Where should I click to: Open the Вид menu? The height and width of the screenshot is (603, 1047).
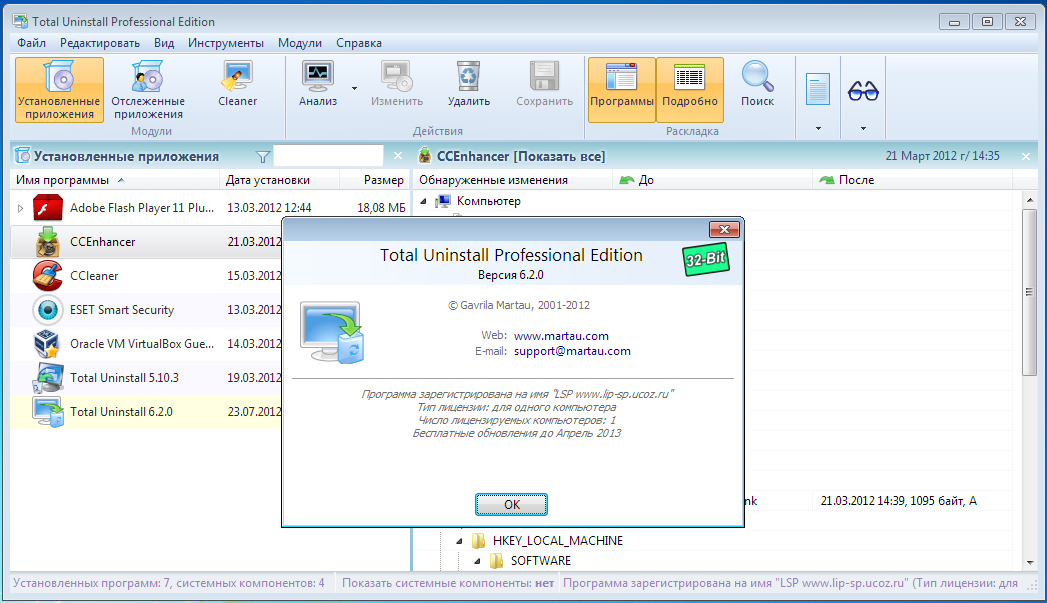click(164, 43)
